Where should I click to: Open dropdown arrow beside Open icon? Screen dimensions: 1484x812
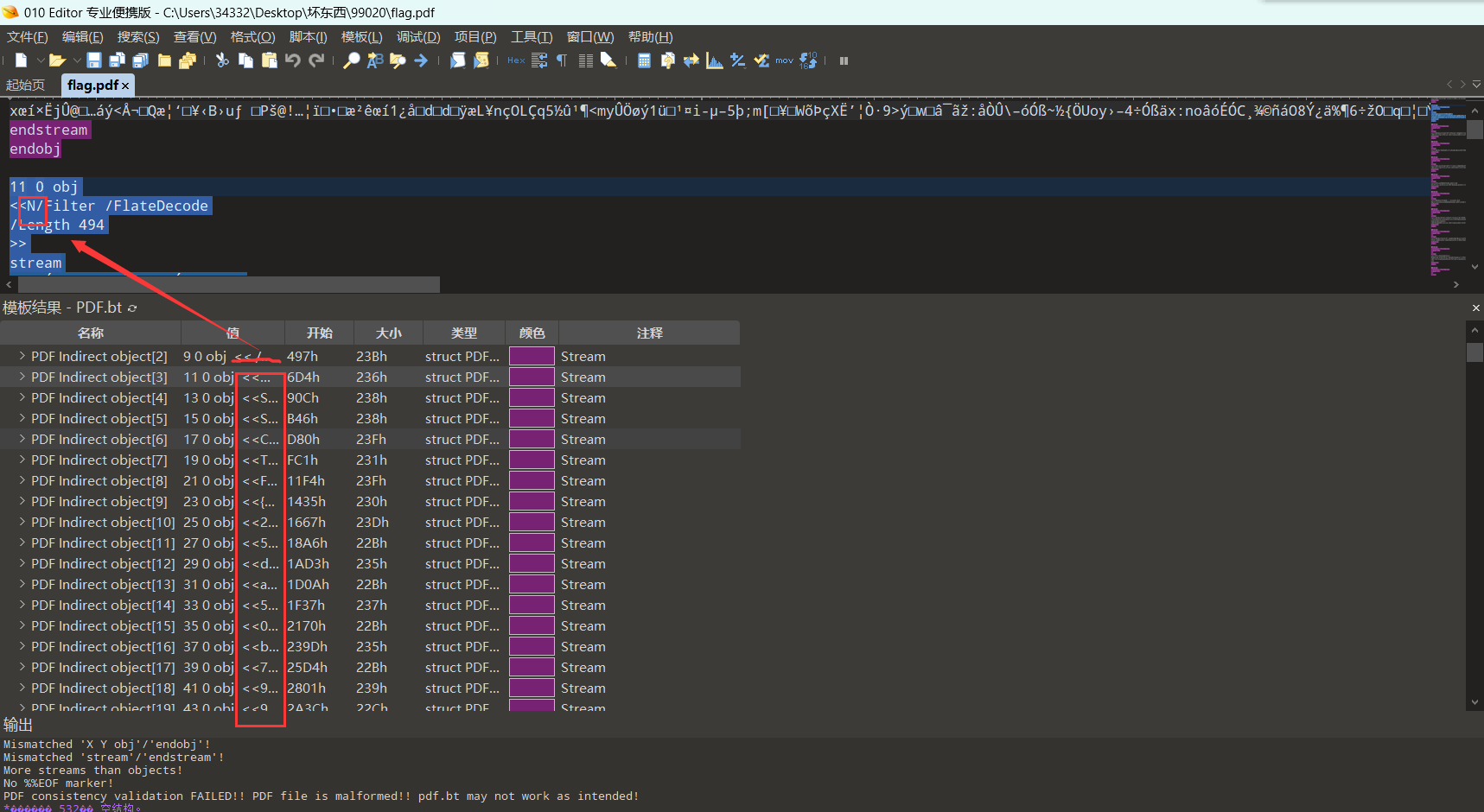pos(77,60)
